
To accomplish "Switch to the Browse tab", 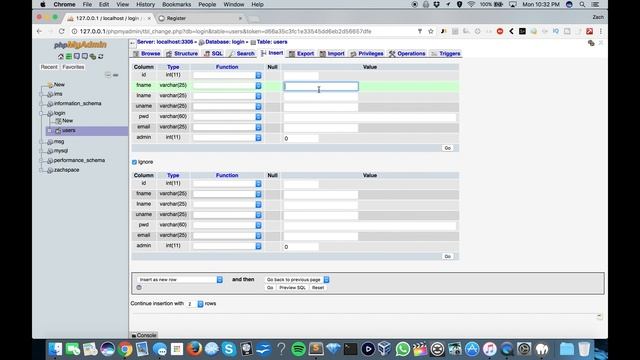I will [147, 53].
